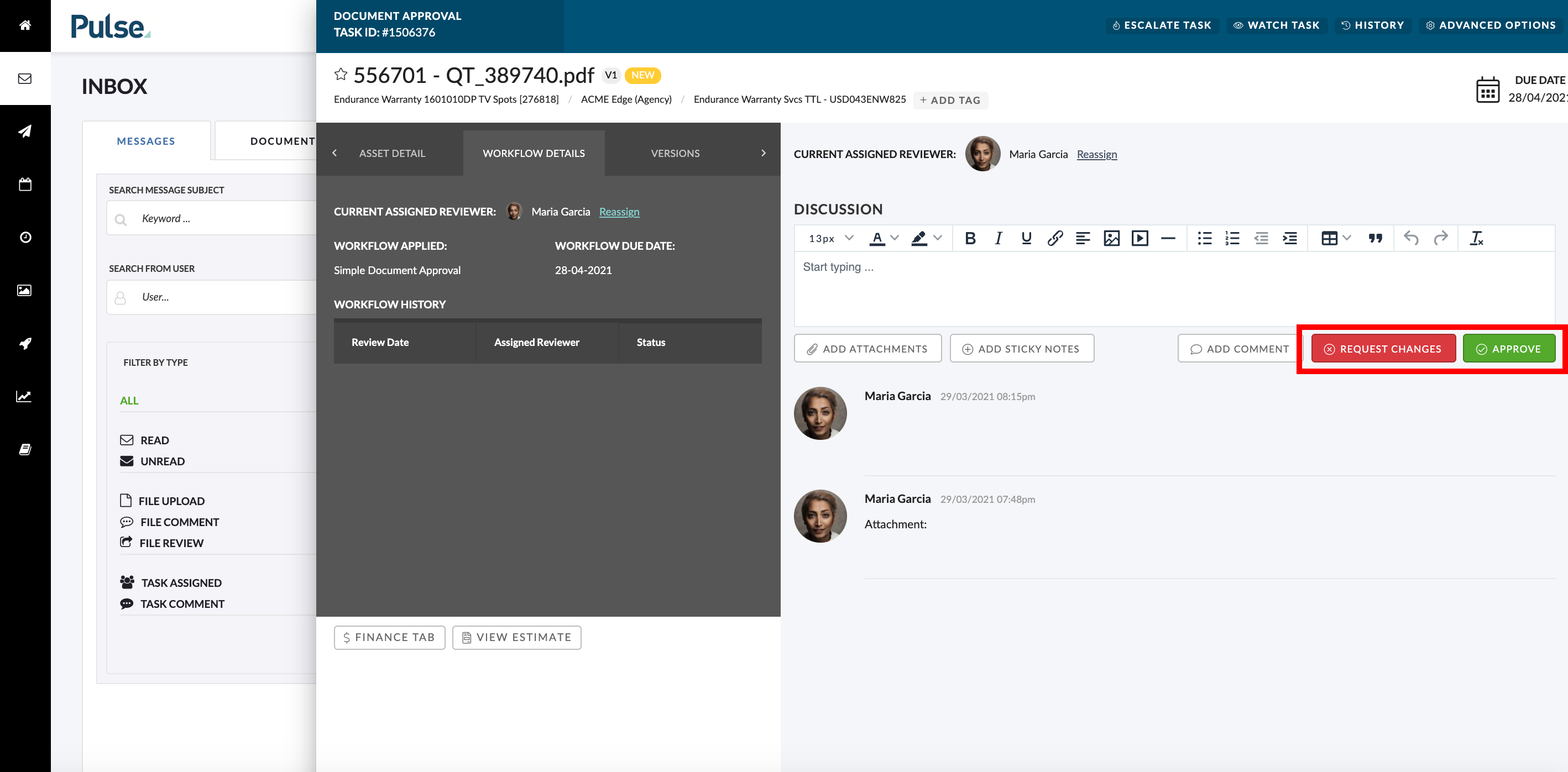
Task: Open Advanced Options
Action: pos(1491,25)
